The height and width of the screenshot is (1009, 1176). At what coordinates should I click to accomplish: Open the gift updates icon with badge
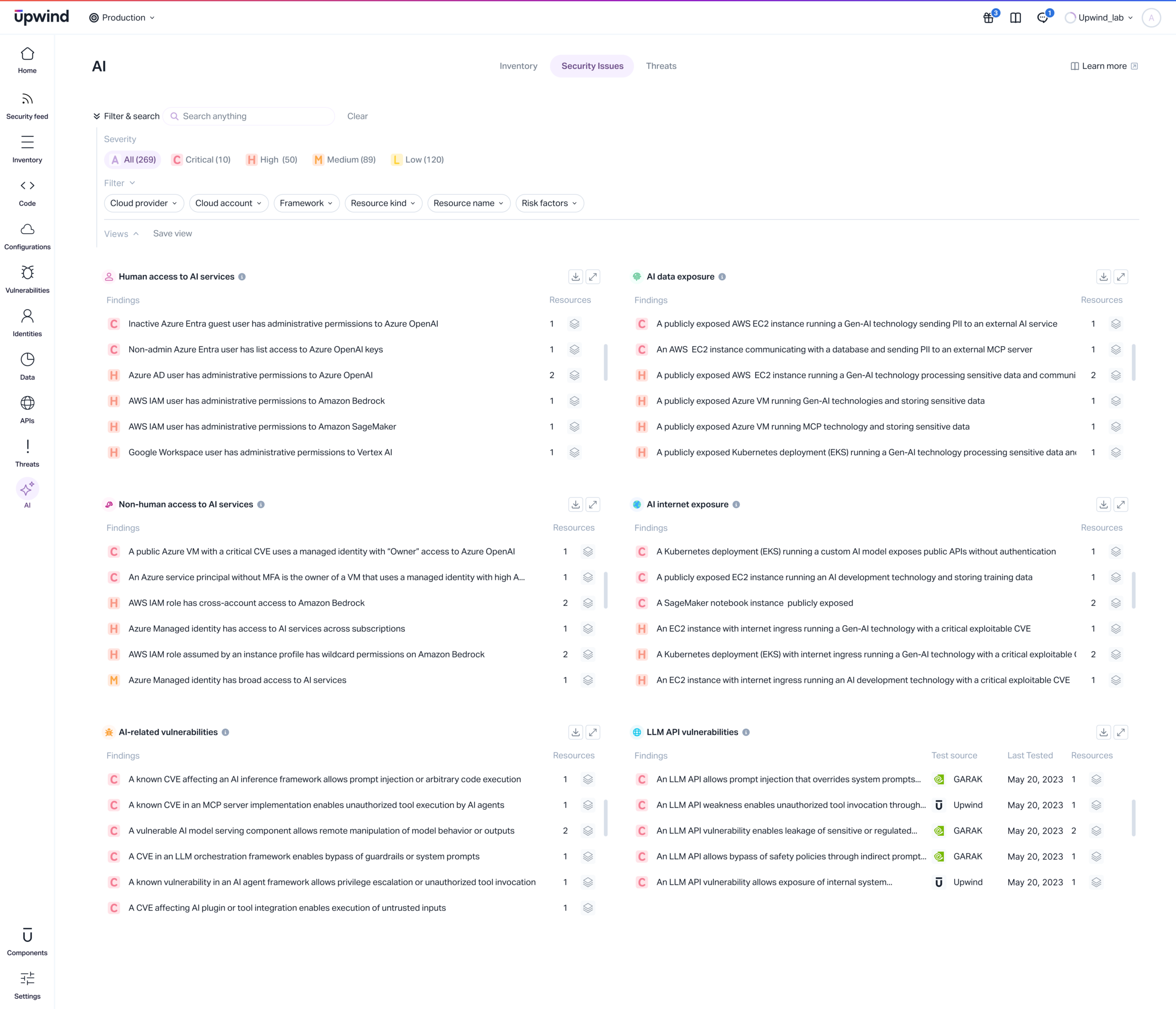[x=989, y=17]
